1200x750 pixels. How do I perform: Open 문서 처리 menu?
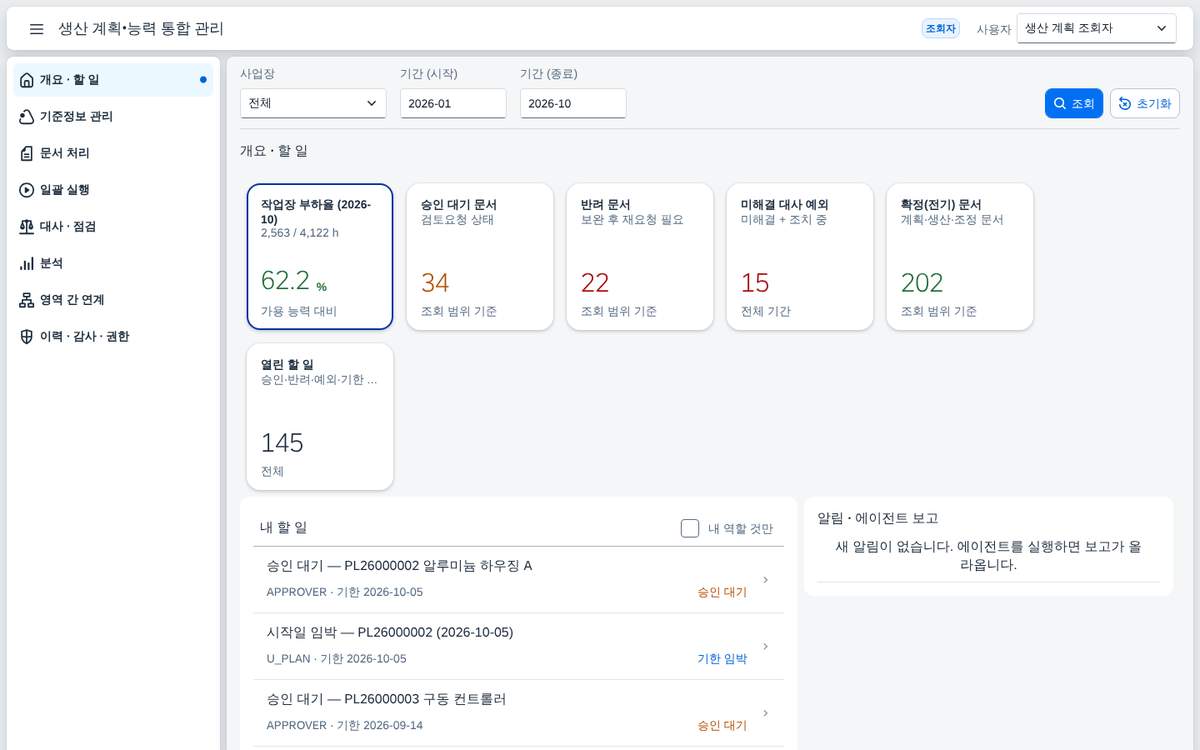[113, 153]
